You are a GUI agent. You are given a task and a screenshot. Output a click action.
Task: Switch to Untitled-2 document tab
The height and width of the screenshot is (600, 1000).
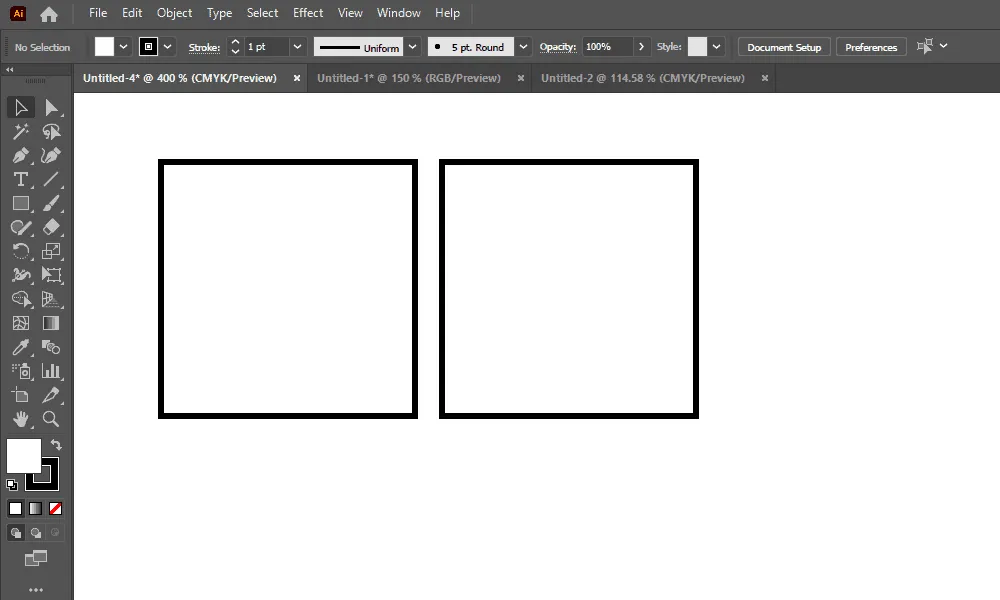pos(643,78)
